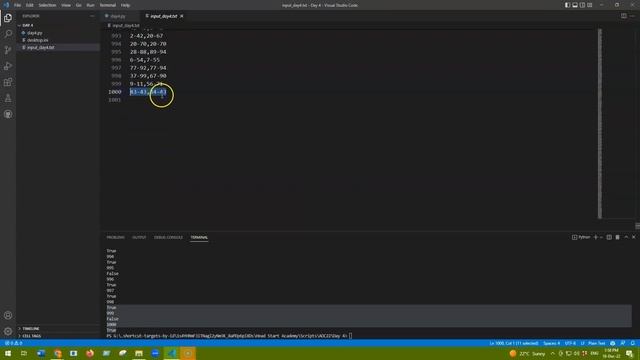Click the feedback icon in status bar
The image size is (640, 360).
pos(623,343)
